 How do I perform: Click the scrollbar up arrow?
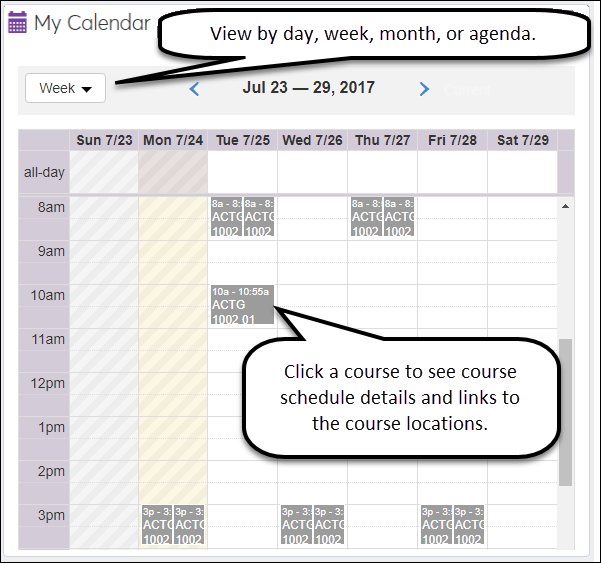tap(565, 206)
